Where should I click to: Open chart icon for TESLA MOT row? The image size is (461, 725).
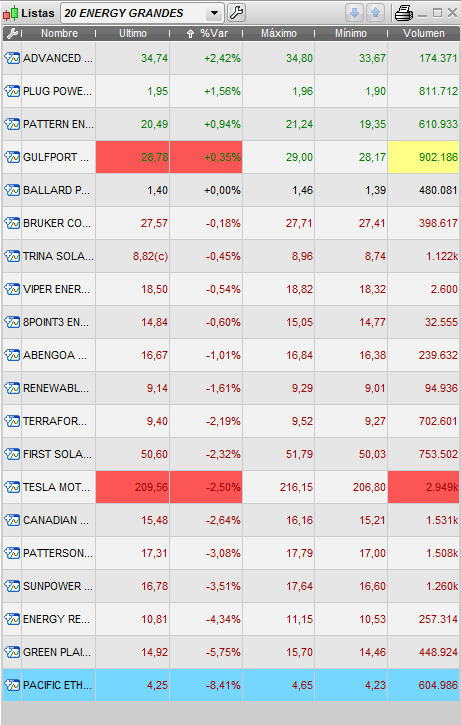pos(12,487)
